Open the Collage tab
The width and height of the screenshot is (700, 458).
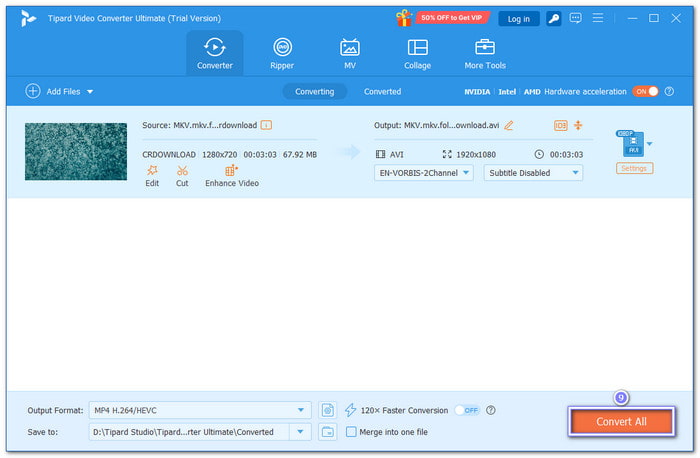click(x=417, y=54)
